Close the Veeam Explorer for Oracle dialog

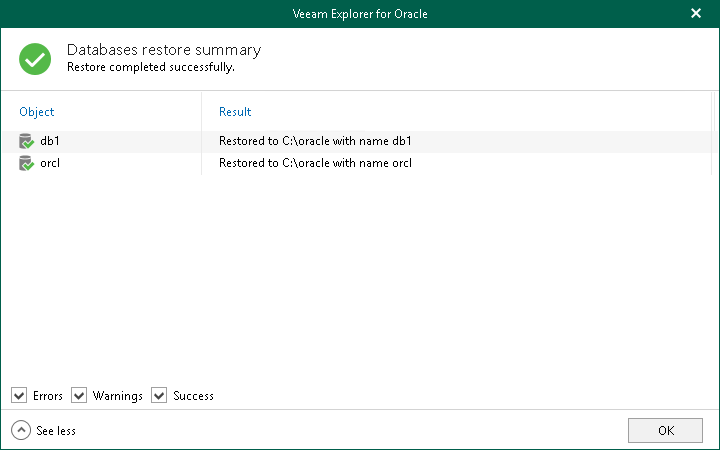click(x=696, y=14)
